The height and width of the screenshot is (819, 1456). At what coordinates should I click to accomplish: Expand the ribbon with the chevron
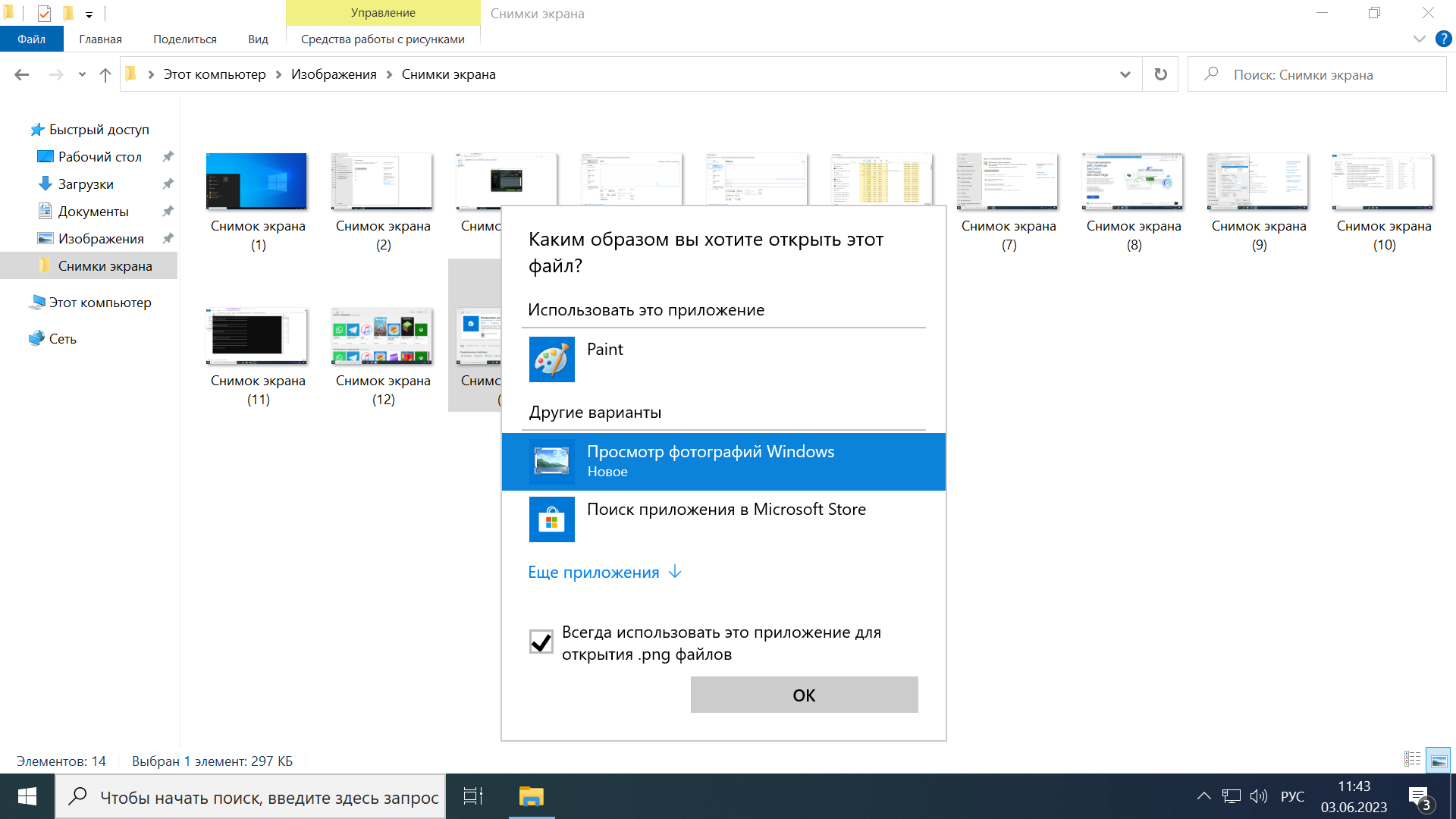[1419, 39]
